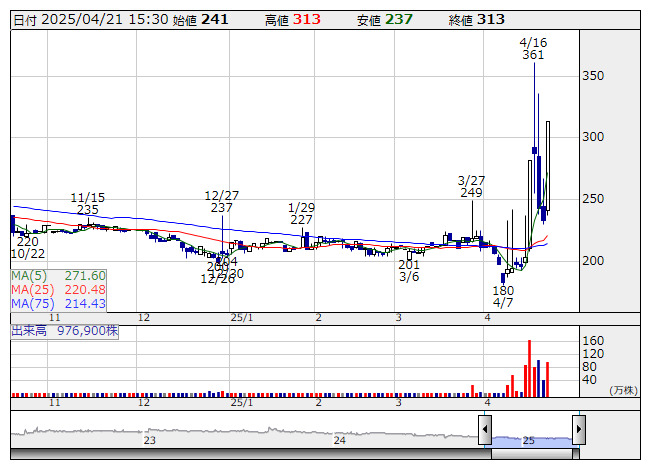Click the 160 volume axis label
Viewport: 653px width, 470px height.
tap(593, 341)
